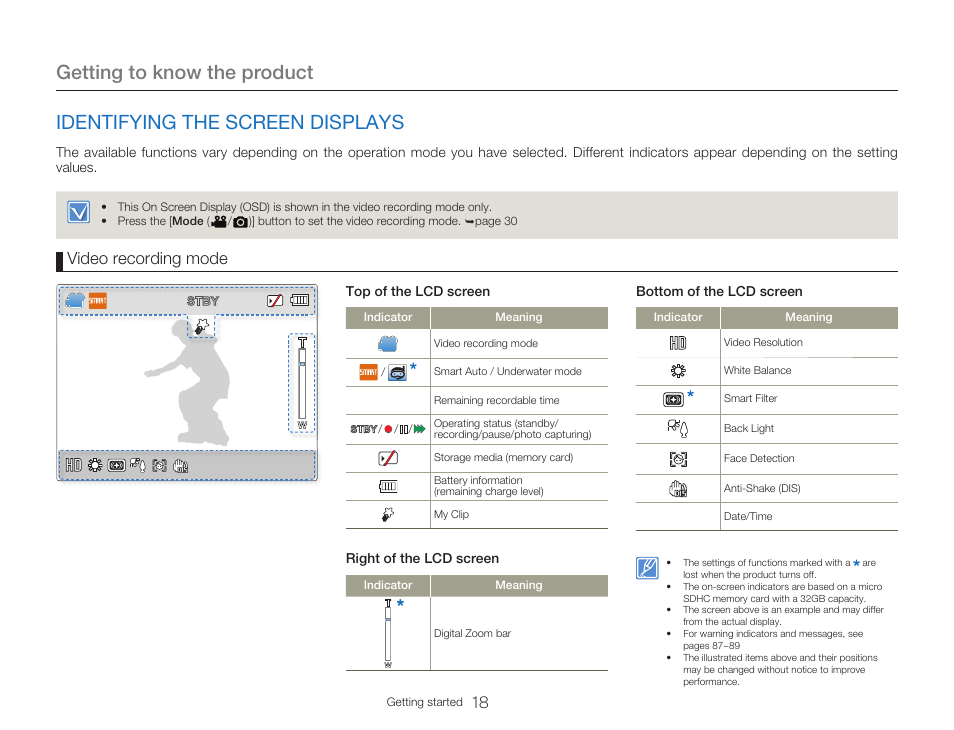
Task: Click the STBY status text in LCD preview
Action: [x=203, y=301]
